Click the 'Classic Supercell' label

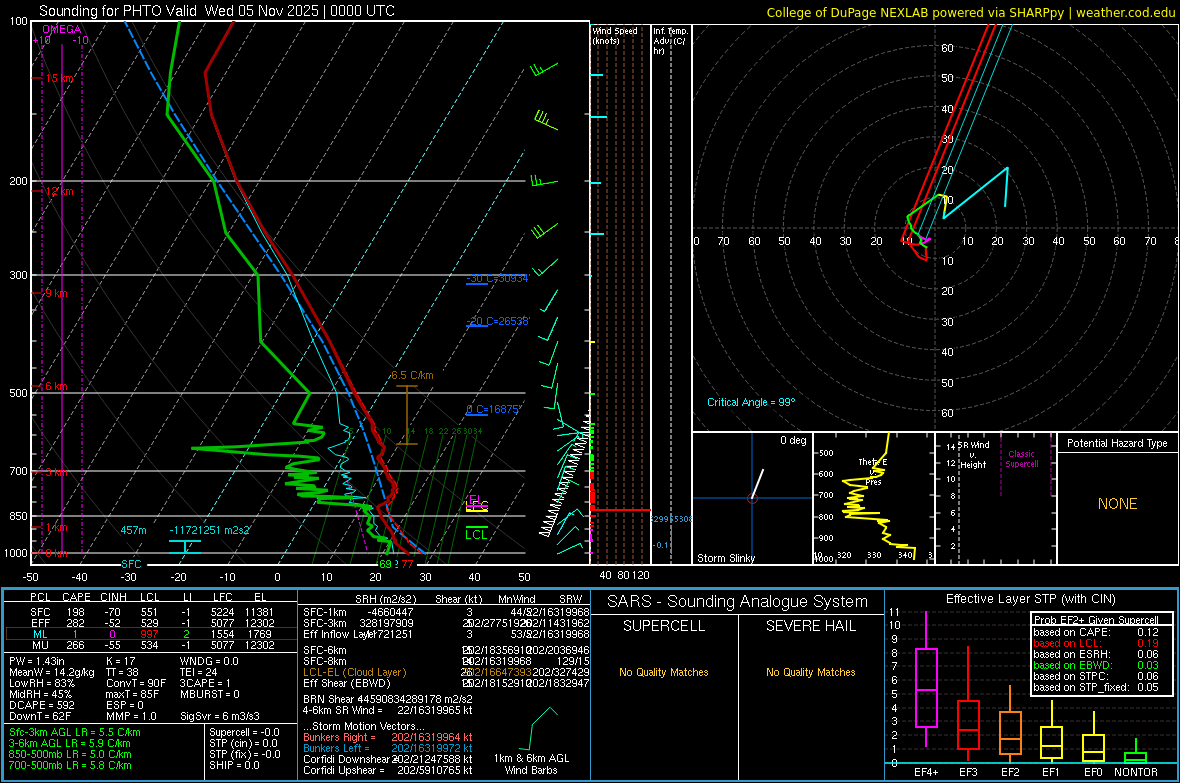[1022, 459]
